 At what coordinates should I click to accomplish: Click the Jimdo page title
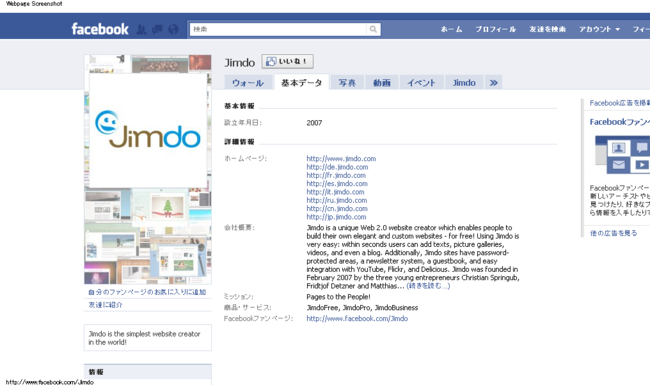[x=239, y=62]
